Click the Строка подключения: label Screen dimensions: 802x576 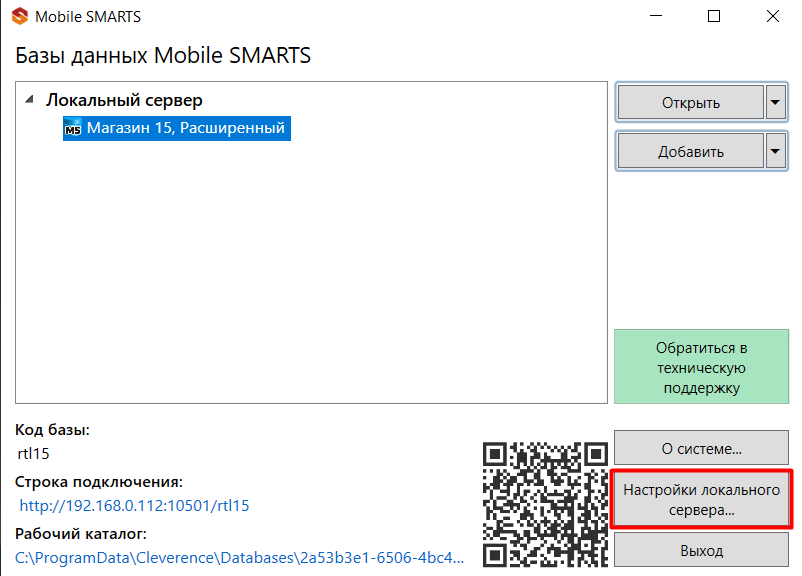(x=99, y=482)
